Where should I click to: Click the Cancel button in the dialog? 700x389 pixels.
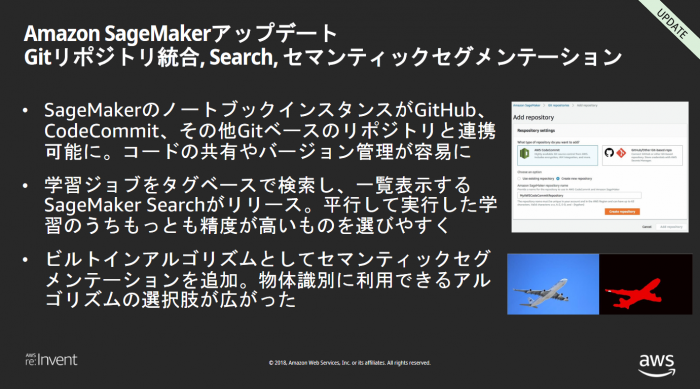click(x=647, y=227)
